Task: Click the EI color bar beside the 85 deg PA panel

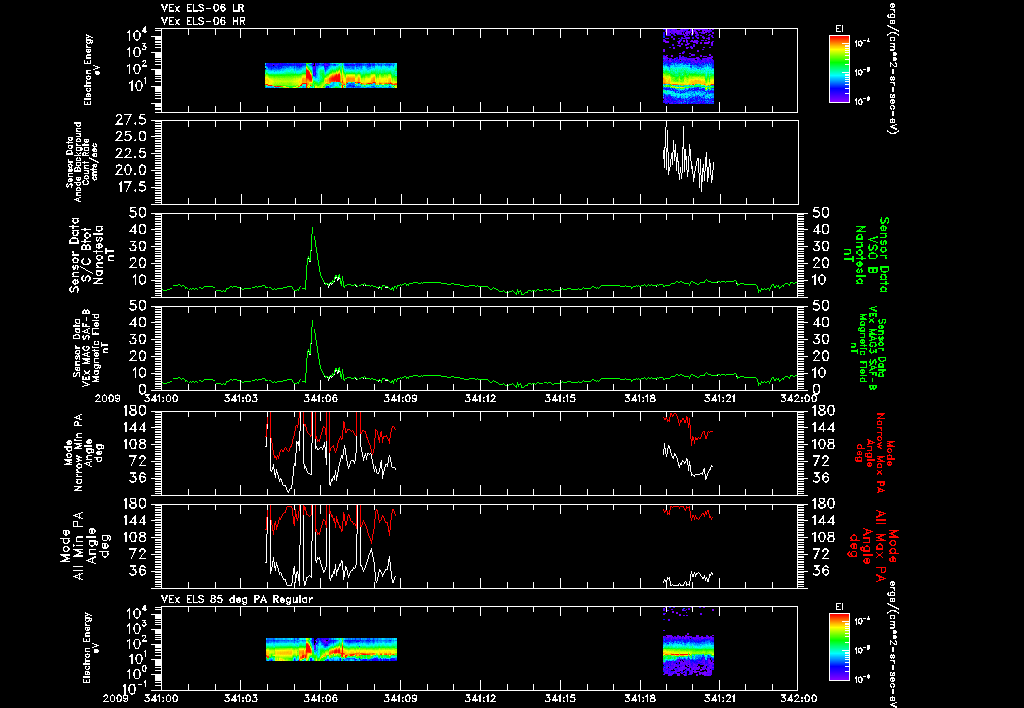Action: tap(839, 647)
